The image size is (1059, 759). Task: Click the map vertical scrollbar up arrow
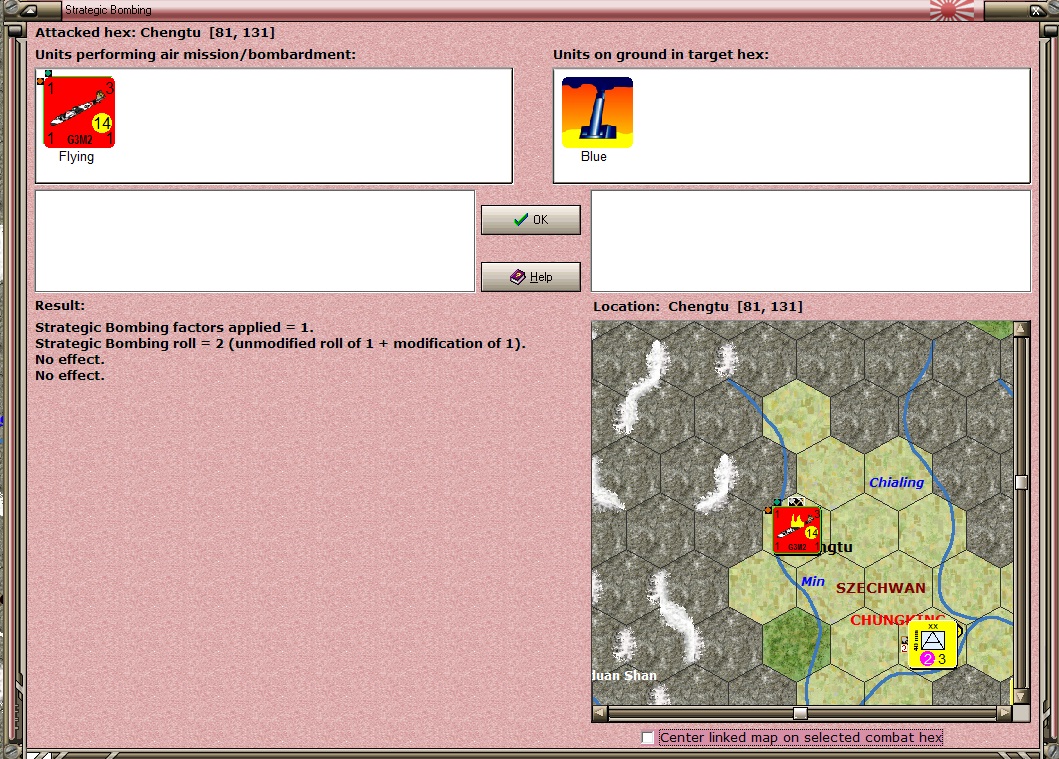point(1021,329)
